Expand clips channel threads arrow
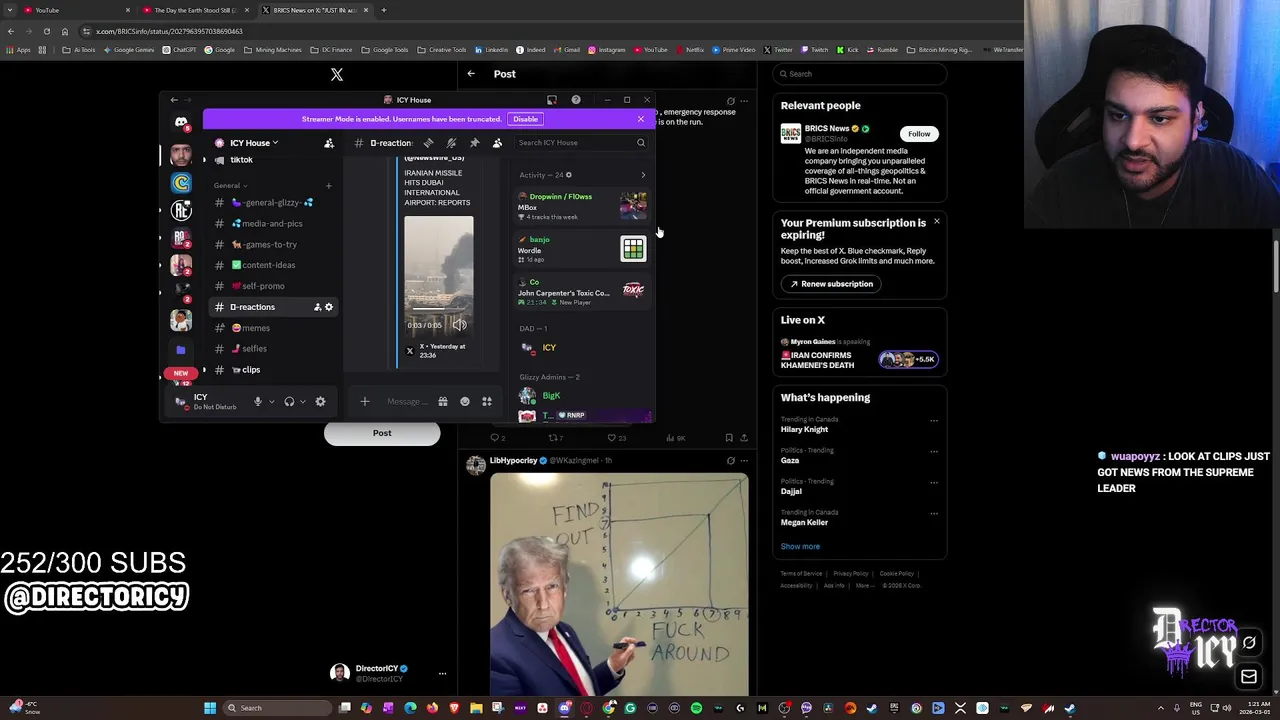The height and width of the screenshot is (720, 1280). click(205, 370)
